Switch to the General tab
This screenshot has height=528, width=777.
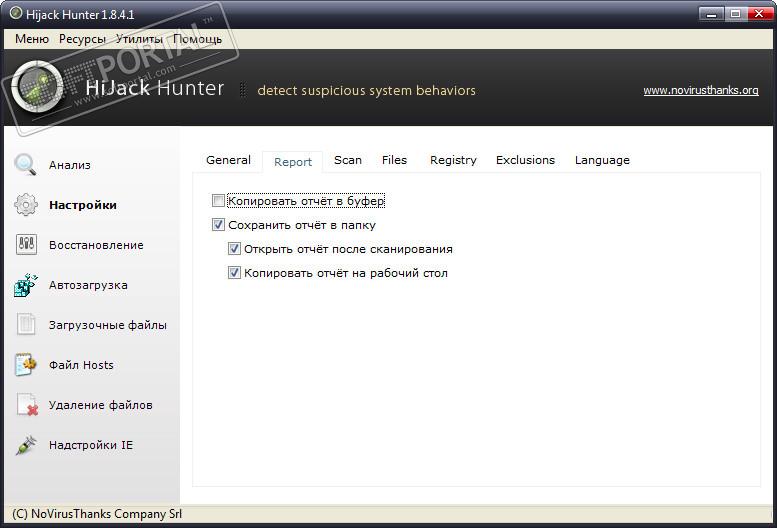228,160
